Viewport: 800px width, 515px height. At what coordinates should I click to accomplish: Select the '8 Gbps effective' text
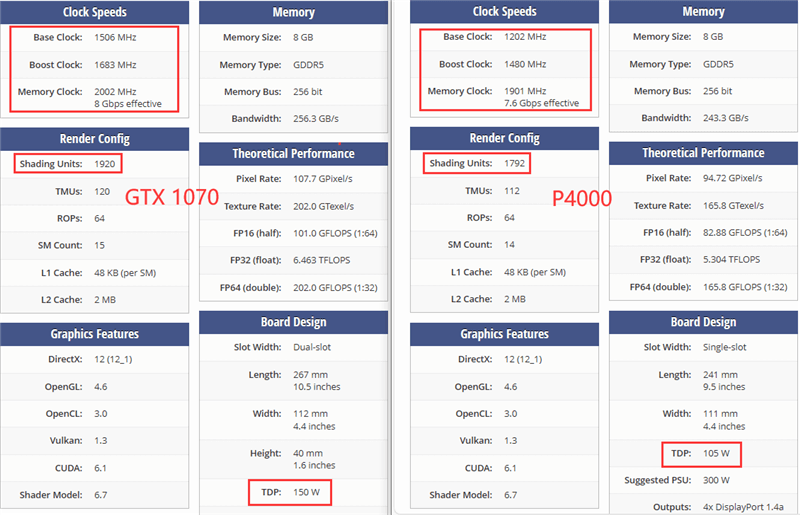(x=128, y=104)
